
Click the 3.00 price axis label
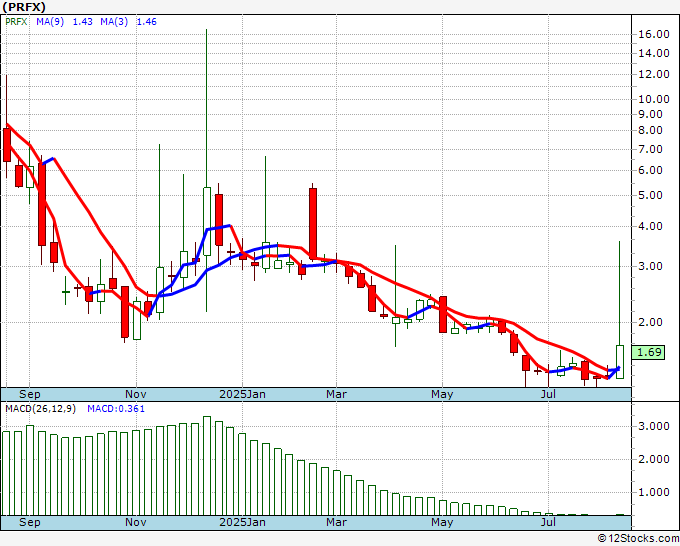[x=651, y=266]
